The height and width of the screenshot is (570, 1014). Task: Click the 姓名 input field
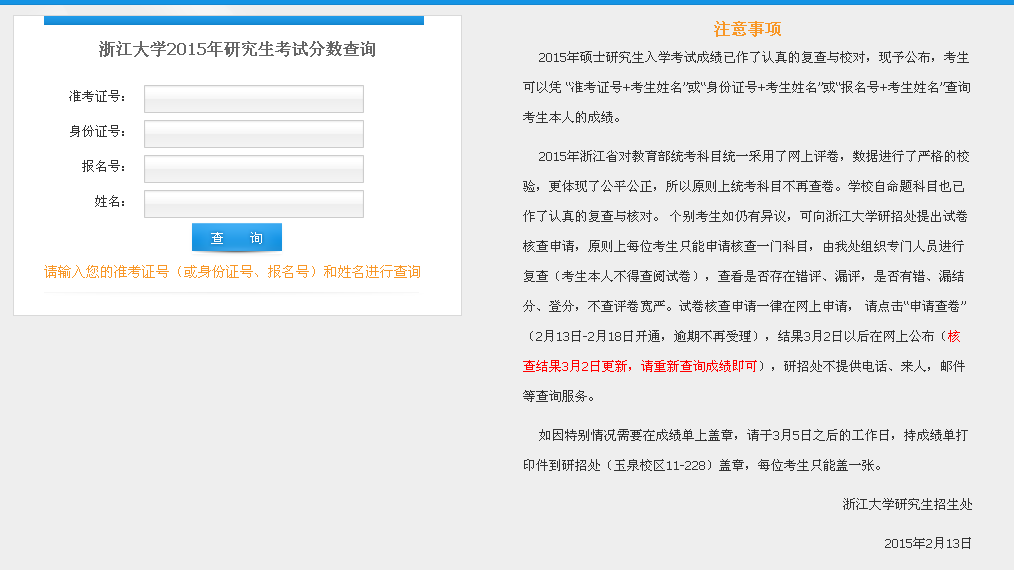[x=254, y=204]
